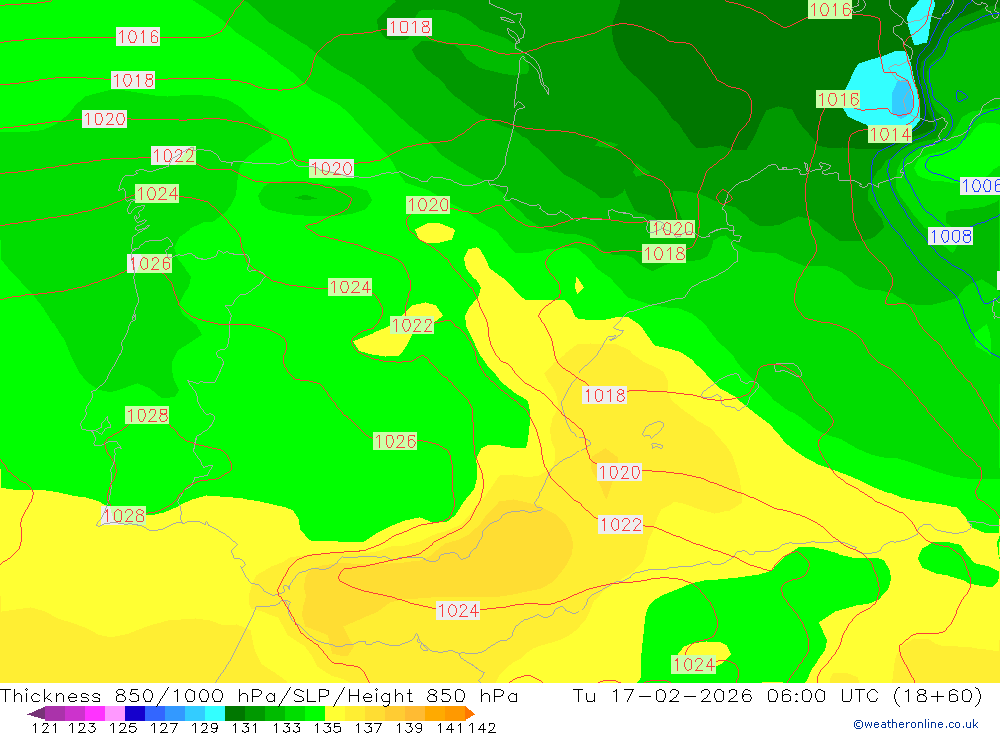Click the red 1014 isobar label
Screen dimensions: 1000x733
click(890, 134)
